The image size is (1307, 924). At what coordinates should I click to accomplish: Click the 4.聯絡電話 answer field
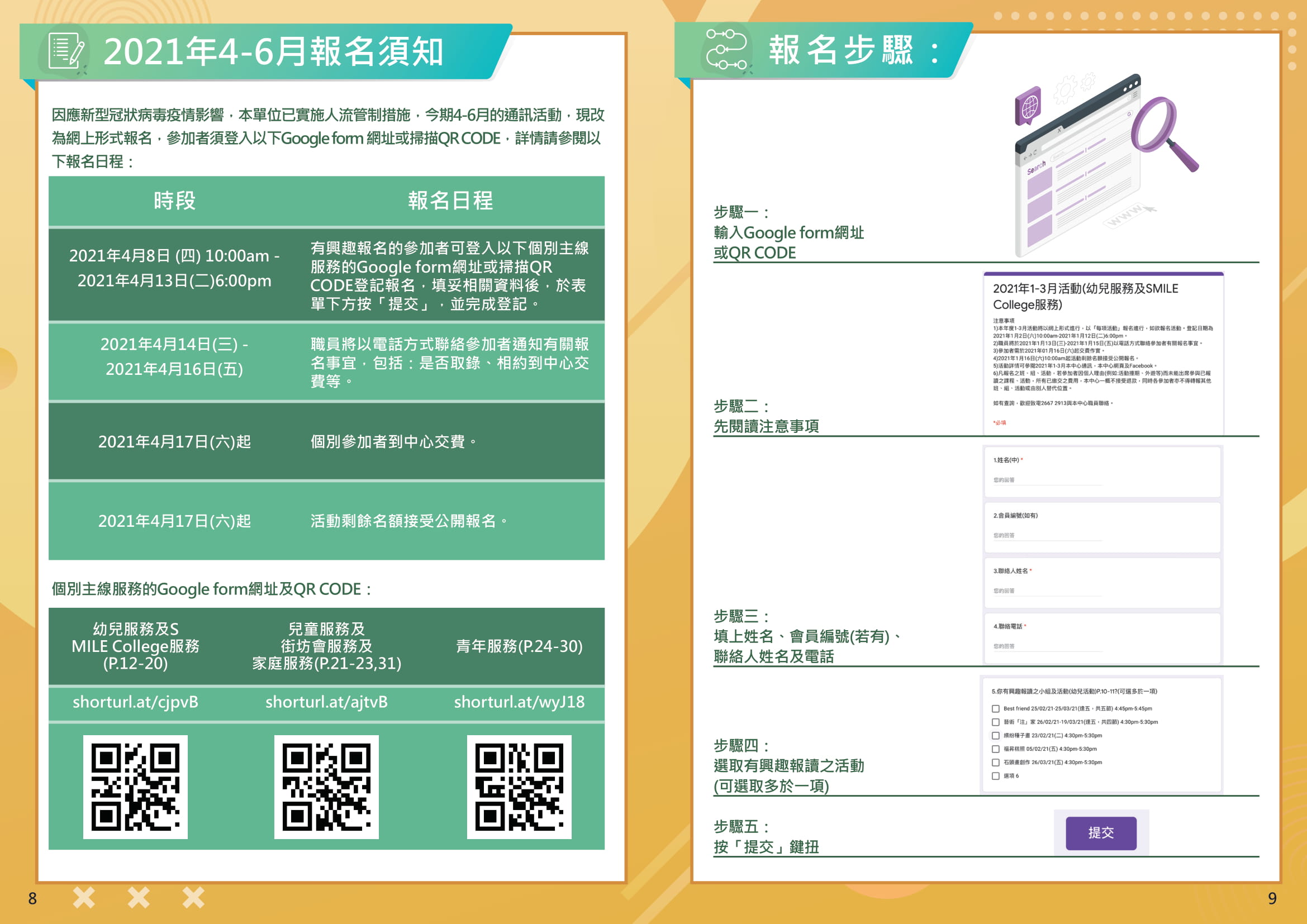tap(1048, 647)
